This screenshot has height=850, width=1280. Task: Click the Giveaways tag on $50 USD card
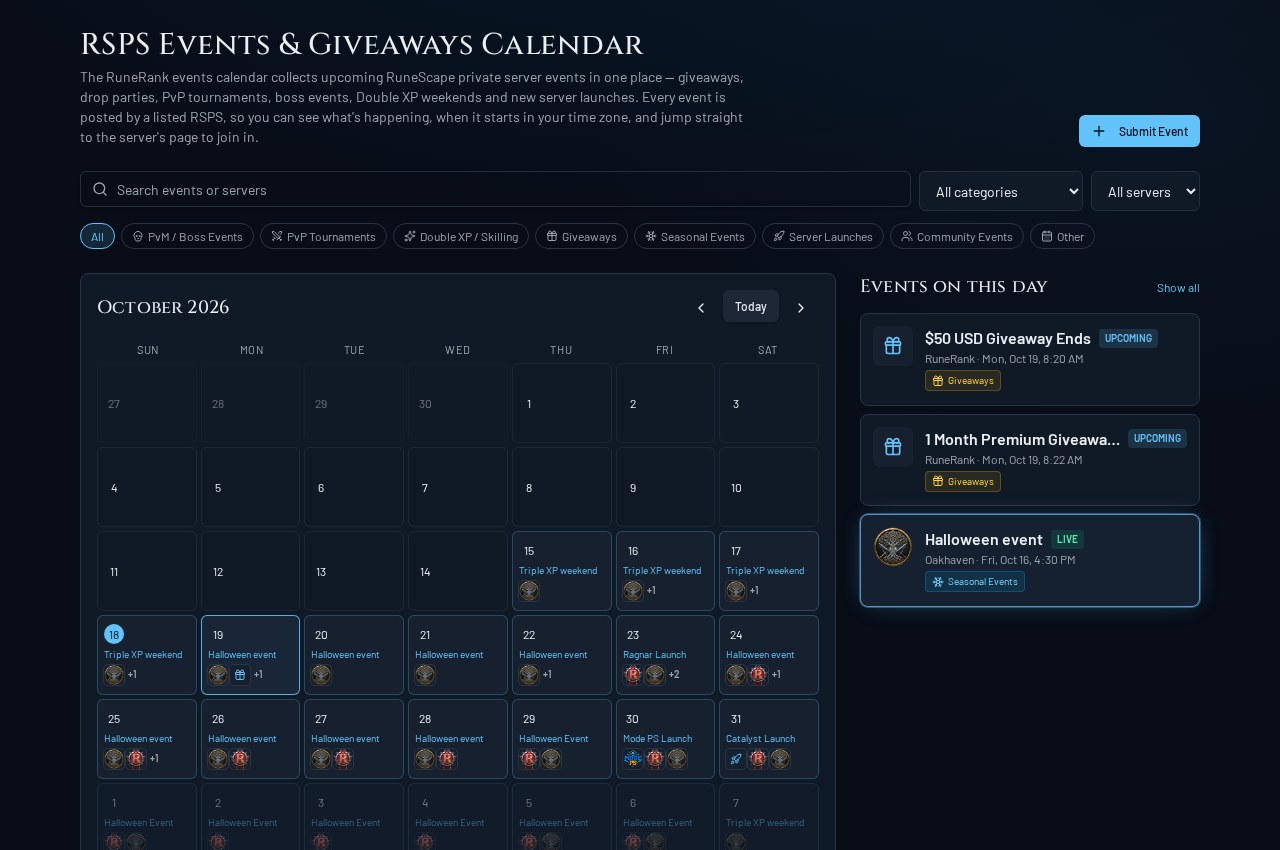coord(963,381)
